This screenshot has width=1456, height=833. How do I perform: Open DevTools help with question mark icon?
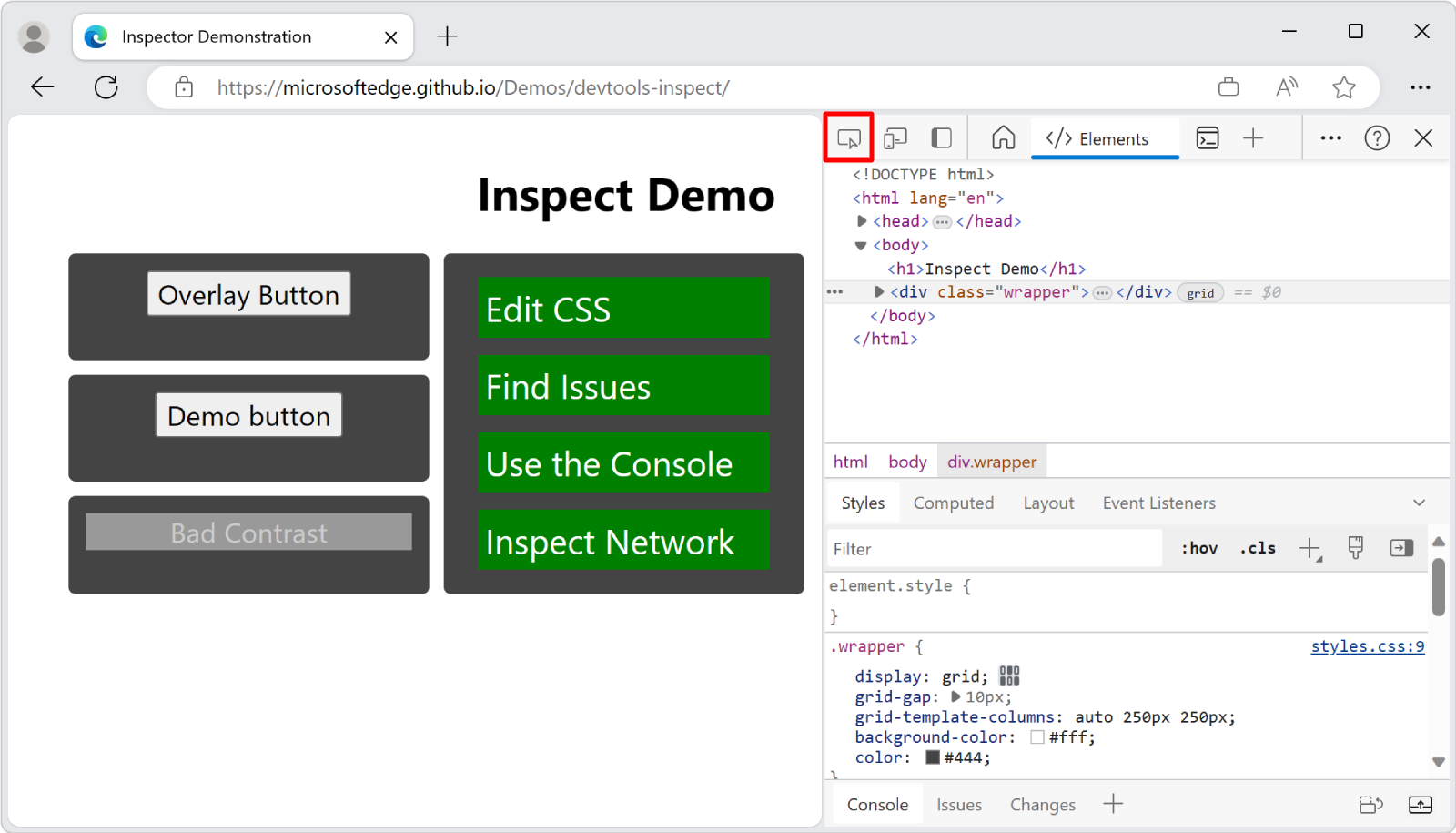(1378, 137)
